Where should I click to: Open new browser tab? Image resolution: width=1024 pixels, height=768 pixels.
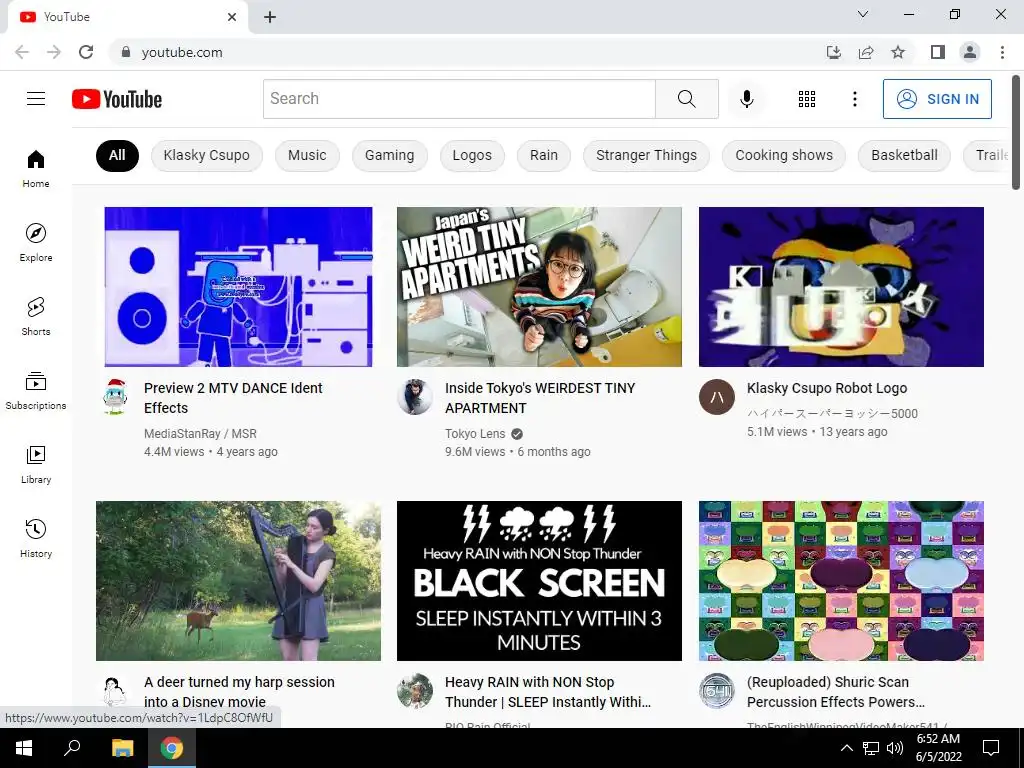click(x=270, y=17)
